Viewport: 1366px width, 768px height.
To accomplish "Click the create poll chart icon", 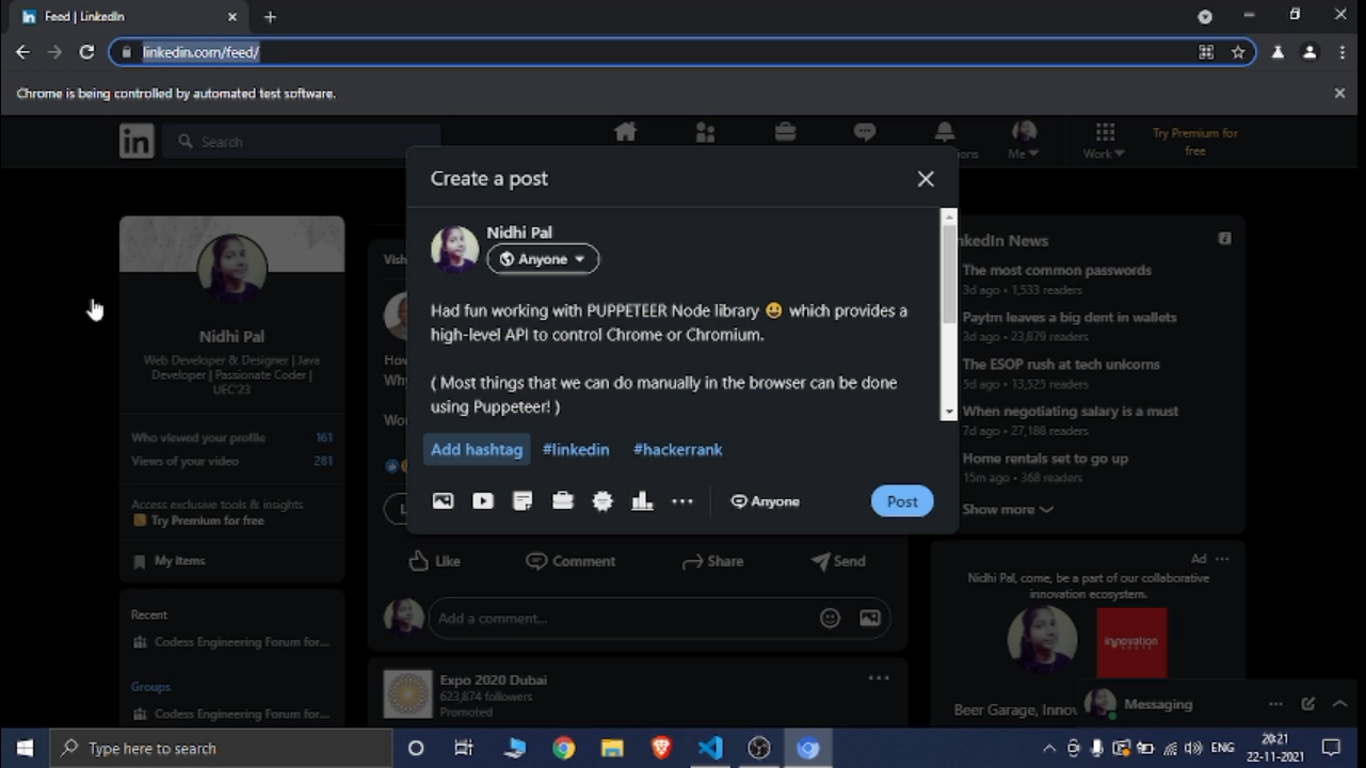I will (x=642, y=502).
